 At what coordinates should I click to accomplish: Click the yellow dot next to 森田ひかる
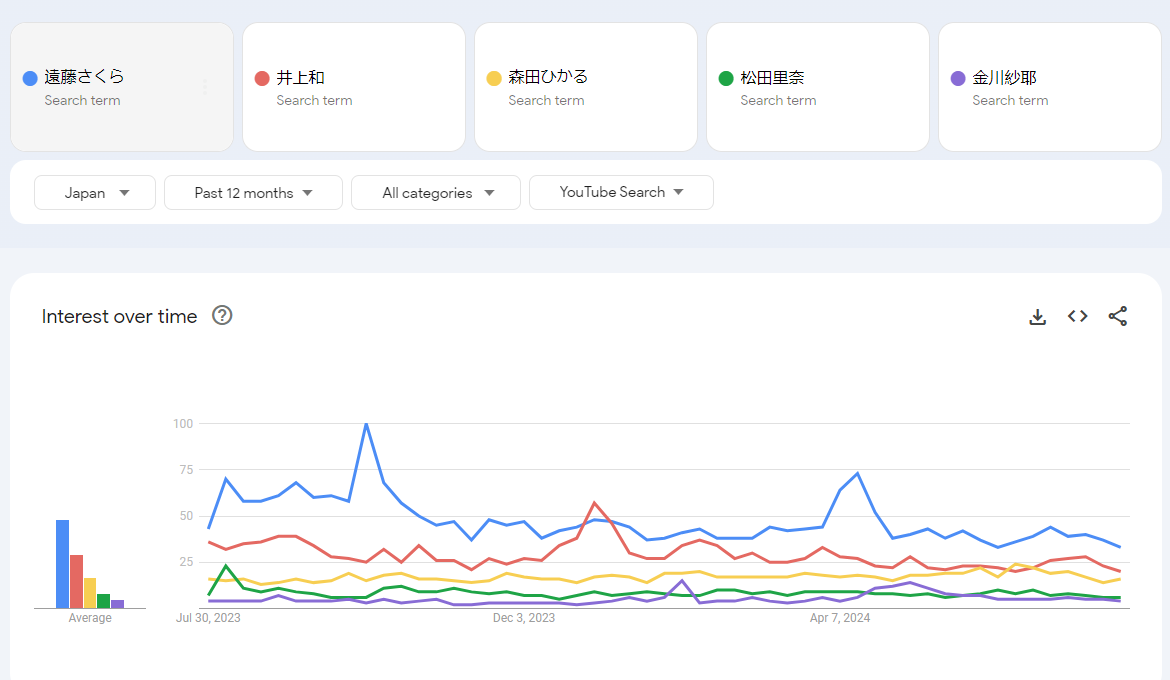pos(494,78)
